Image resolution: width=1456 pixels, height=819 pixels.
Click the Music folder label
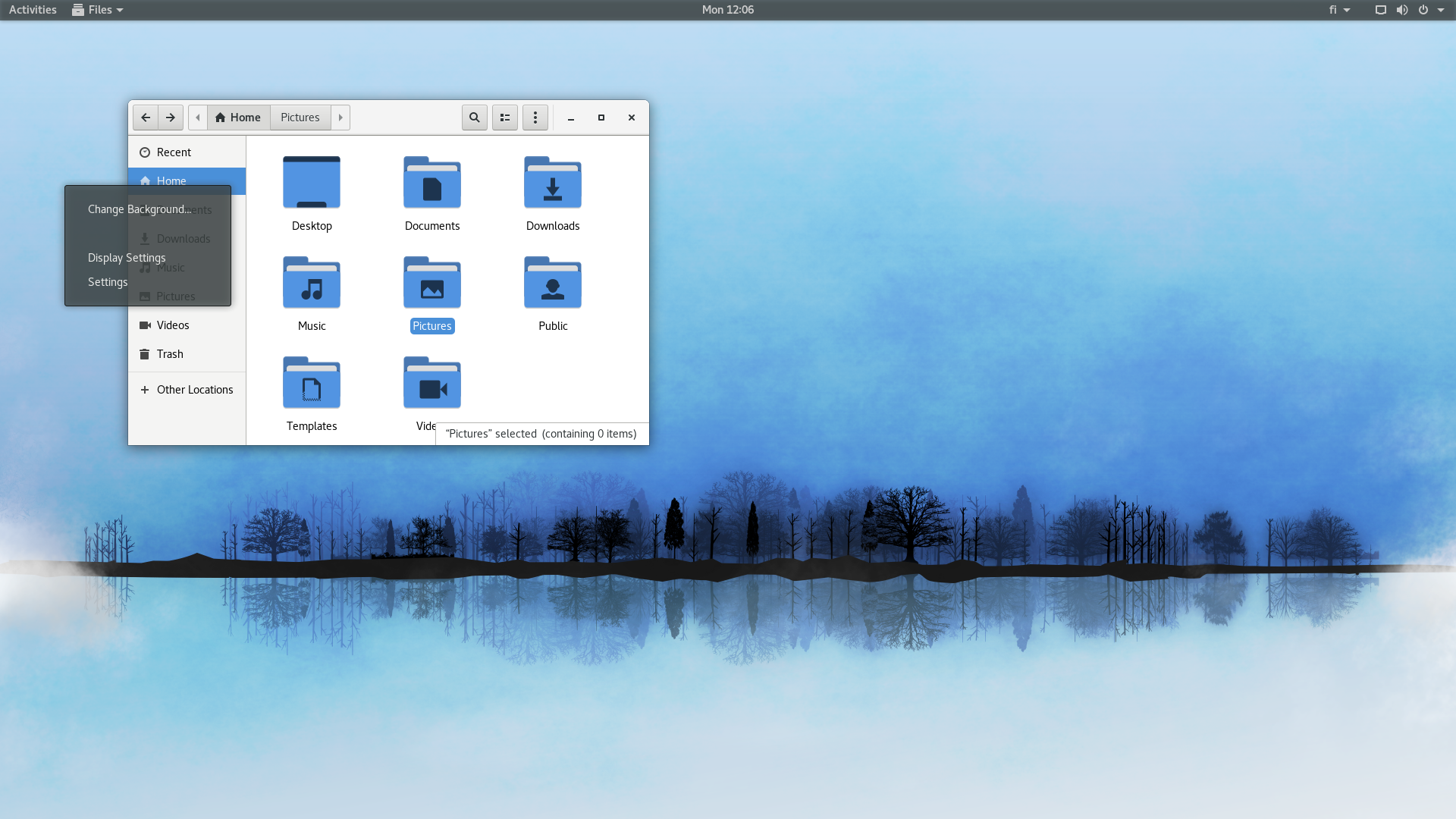pos(312,326)
